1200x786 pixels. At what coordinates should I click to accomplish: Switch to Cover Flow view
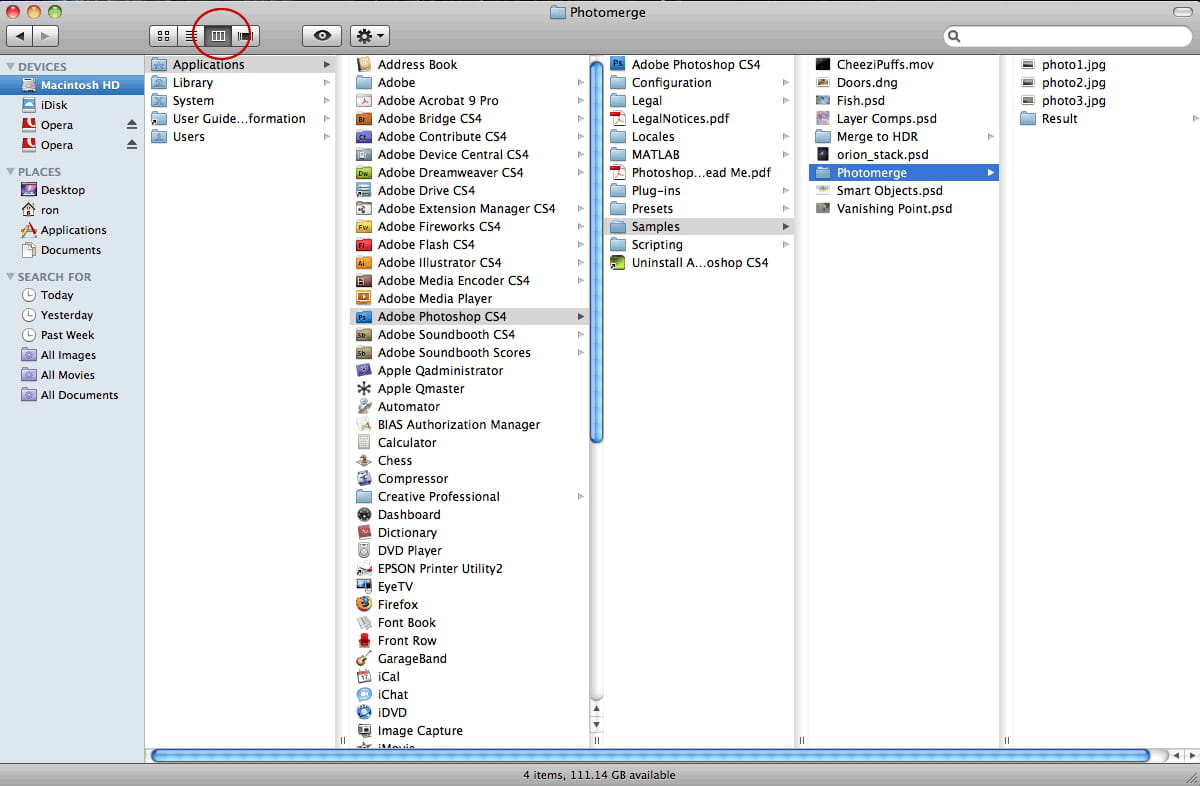point(245,36)
